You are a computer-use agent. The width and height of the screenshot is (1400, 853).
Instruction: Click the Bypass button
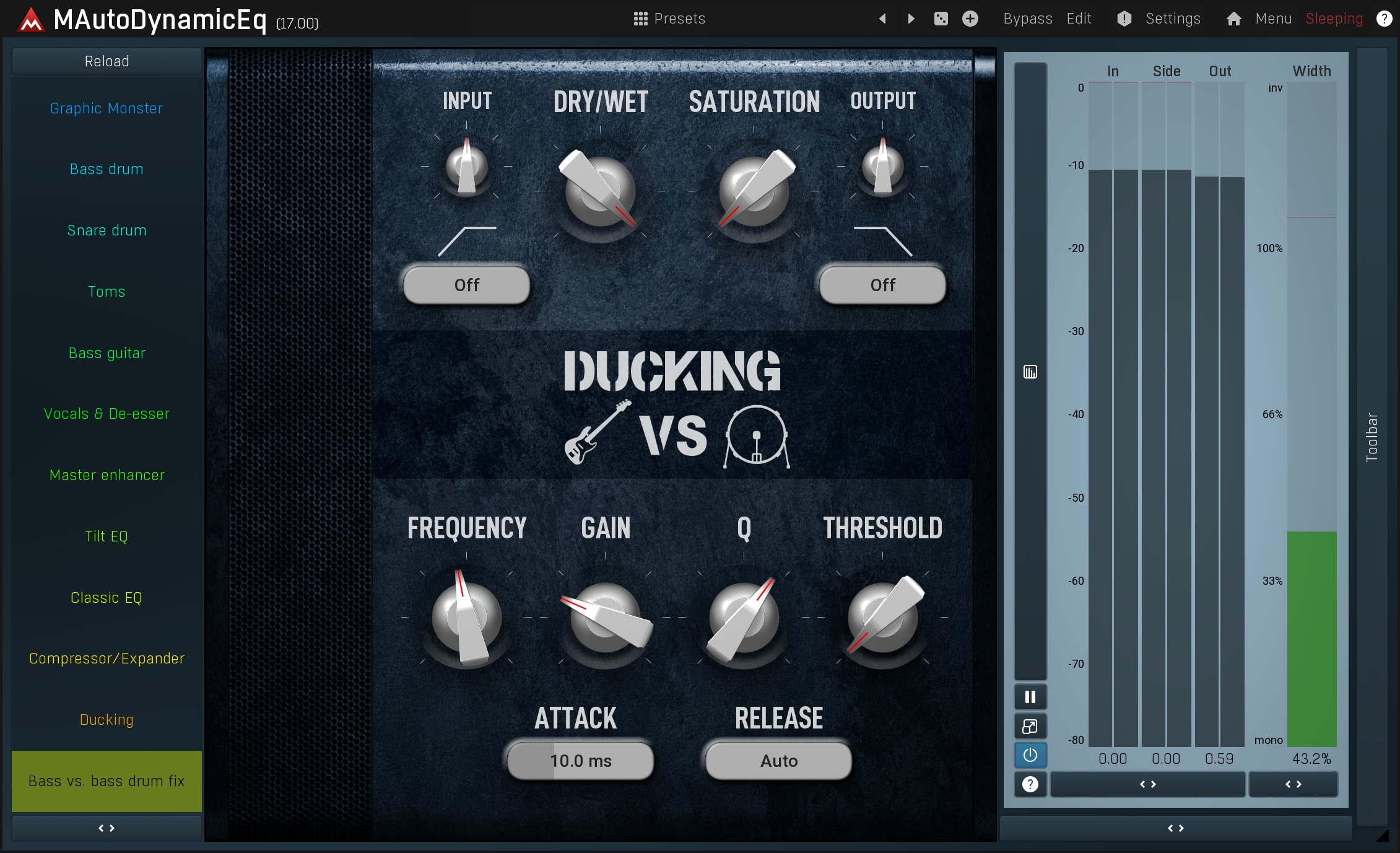click(1027, 19)
